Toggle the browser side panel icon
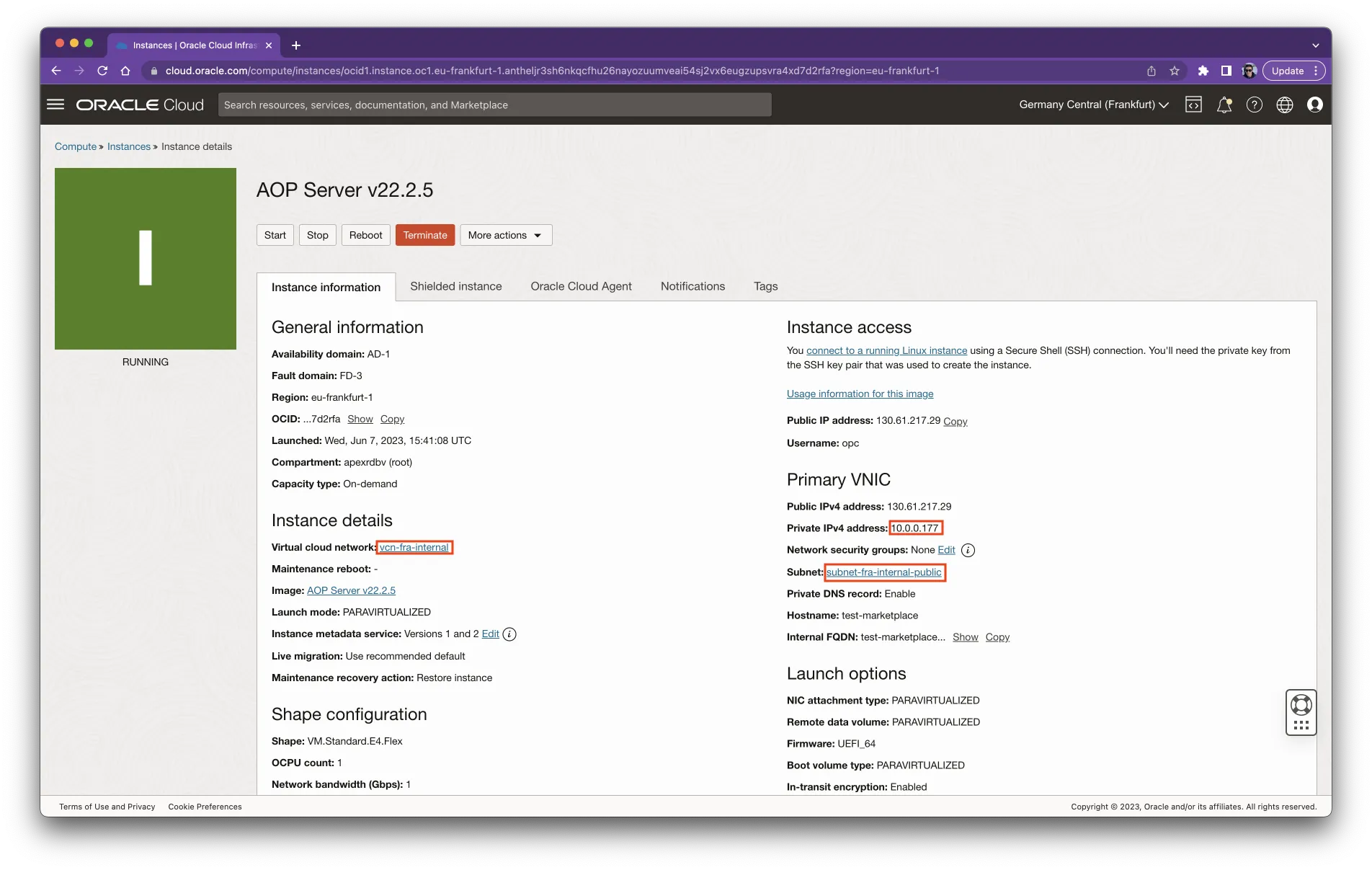The image size is (1372, 870). pyautogui.click(x=1226, y=71)
